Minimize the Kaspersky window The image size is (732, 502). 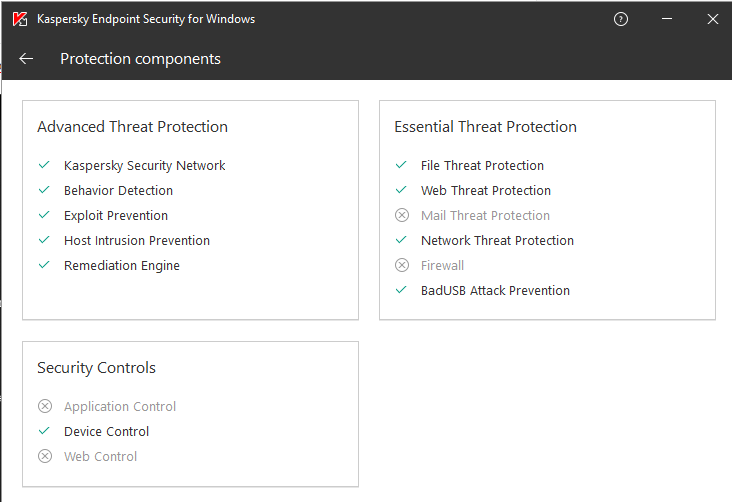tap(667, 19)
